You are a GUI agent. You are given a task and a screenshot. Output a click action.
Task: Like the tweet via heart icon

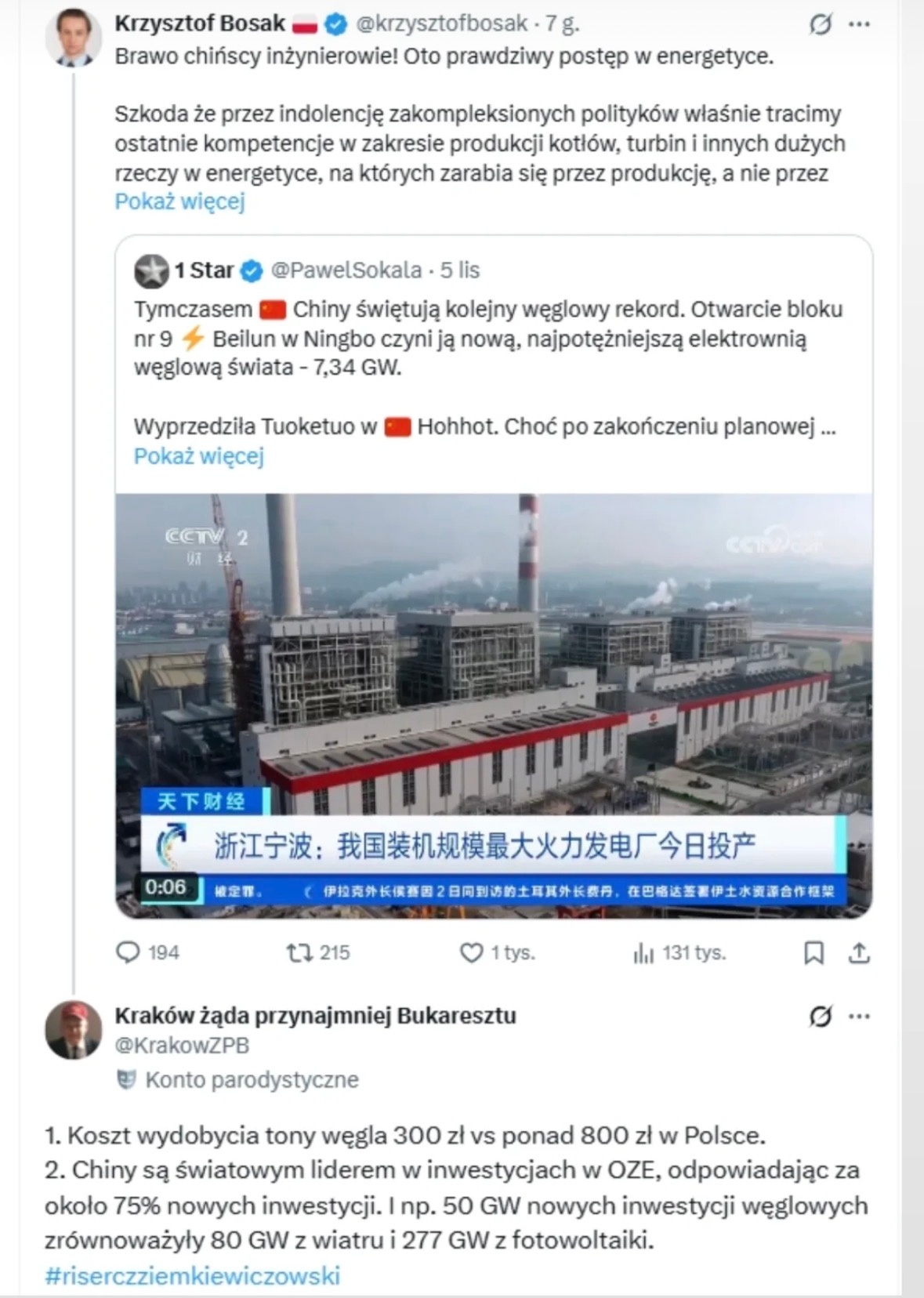pos(471,952)
